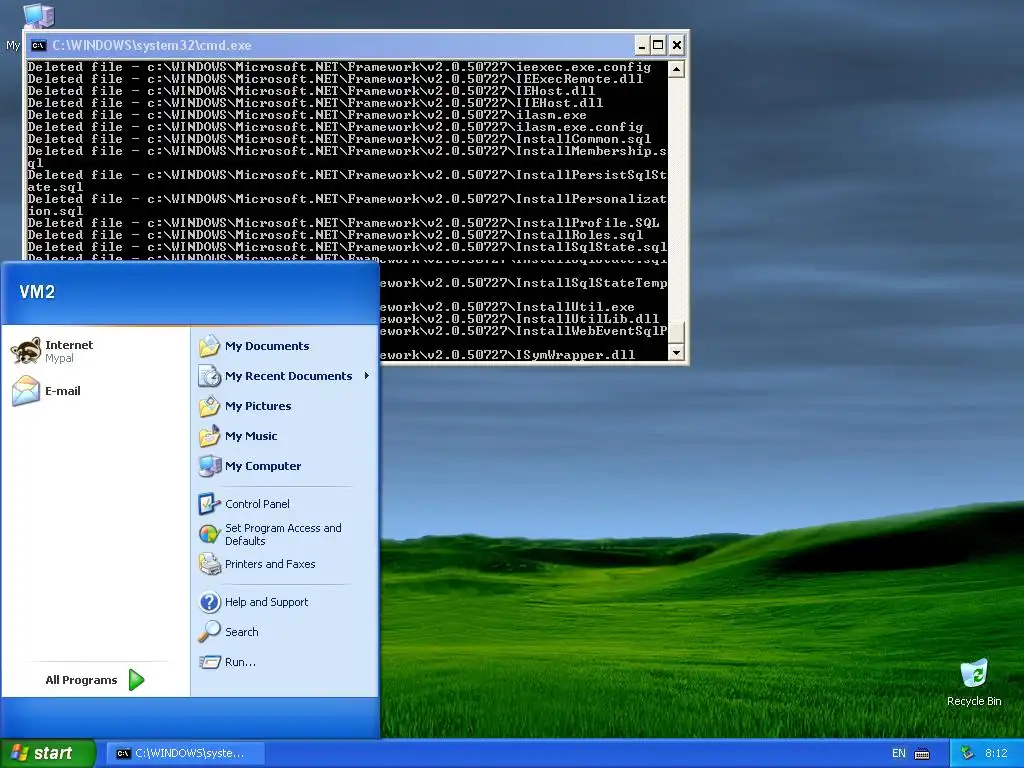Screen dimensions: 1024x768
Task: Select My Pictures label in Start menu
Action: [x=258, y=406]
